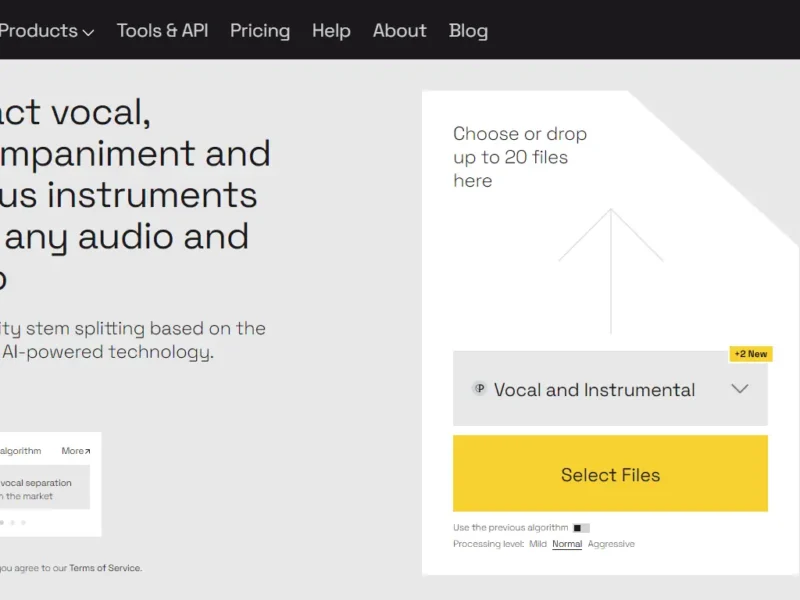Go to the Pricing page
The image size is (800, 600).
coord(260,30)
